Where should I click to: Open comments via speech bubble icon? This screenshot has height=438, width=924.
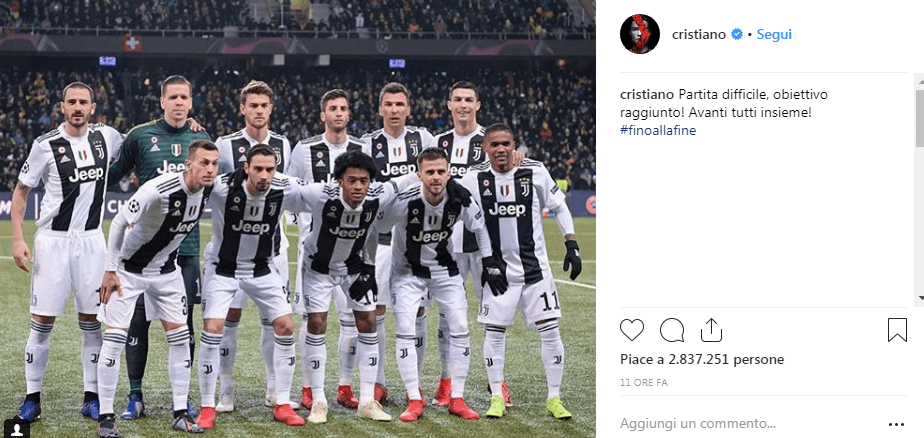(672, 330)
